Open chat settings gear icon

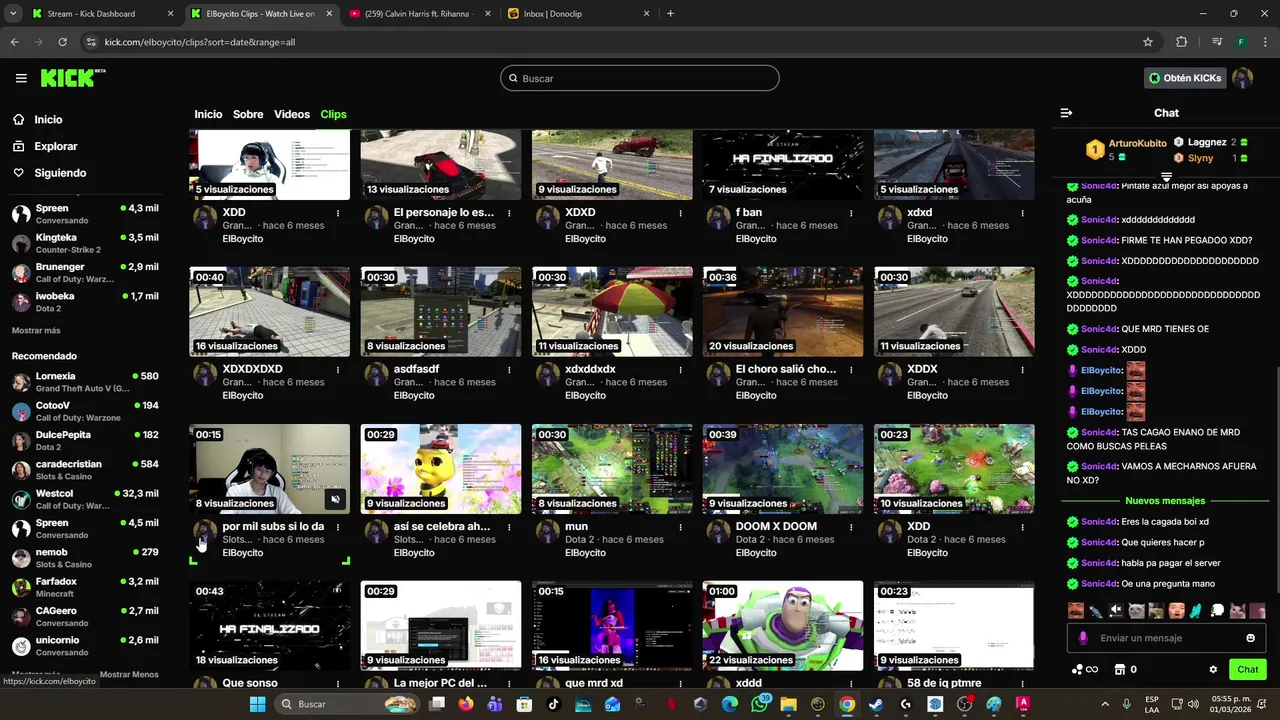click(x=1213, y=669)
